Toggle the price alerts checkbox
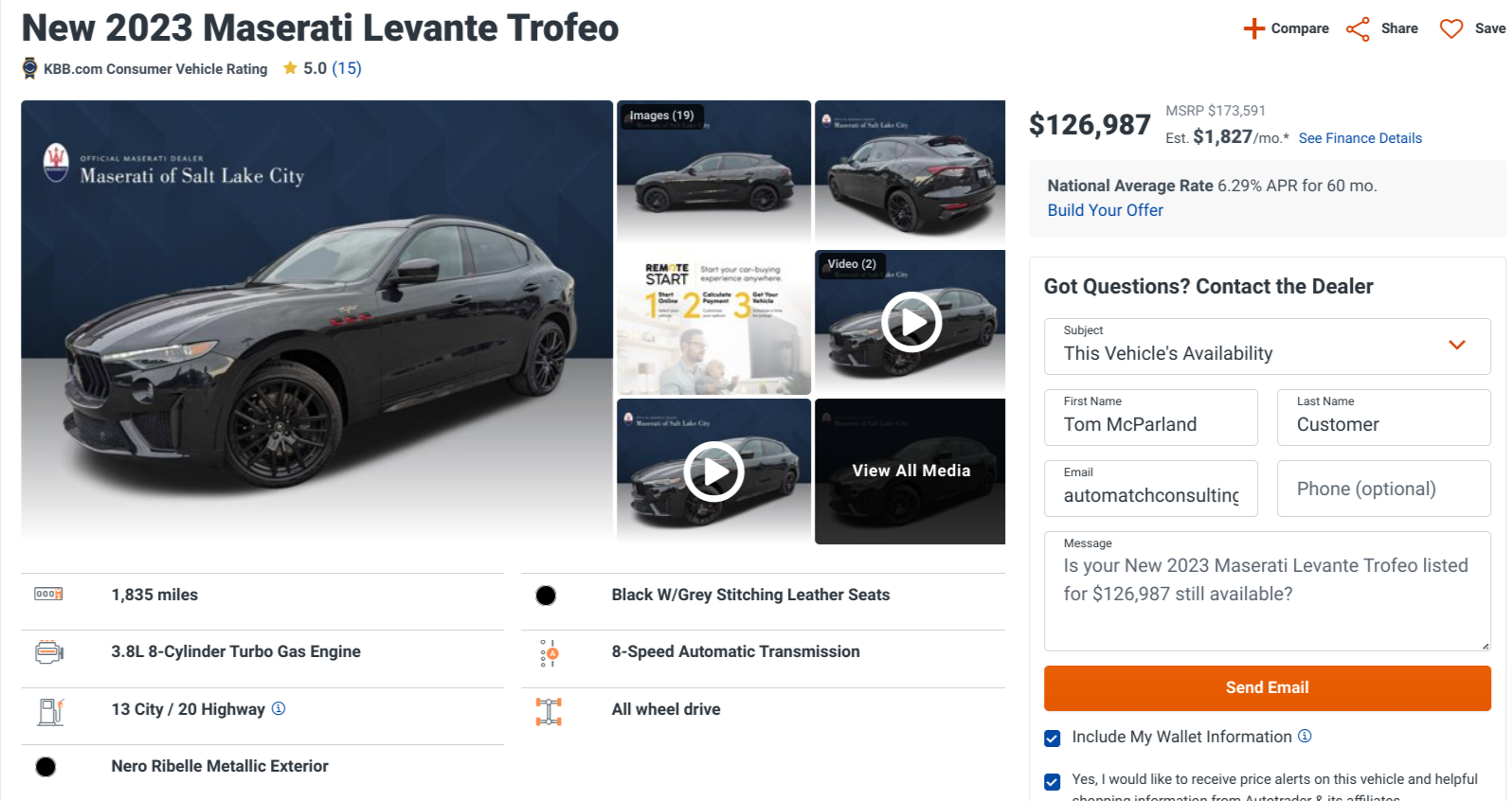The height and width of the screenshot is (801, 1512). [x=1052, y=781]
